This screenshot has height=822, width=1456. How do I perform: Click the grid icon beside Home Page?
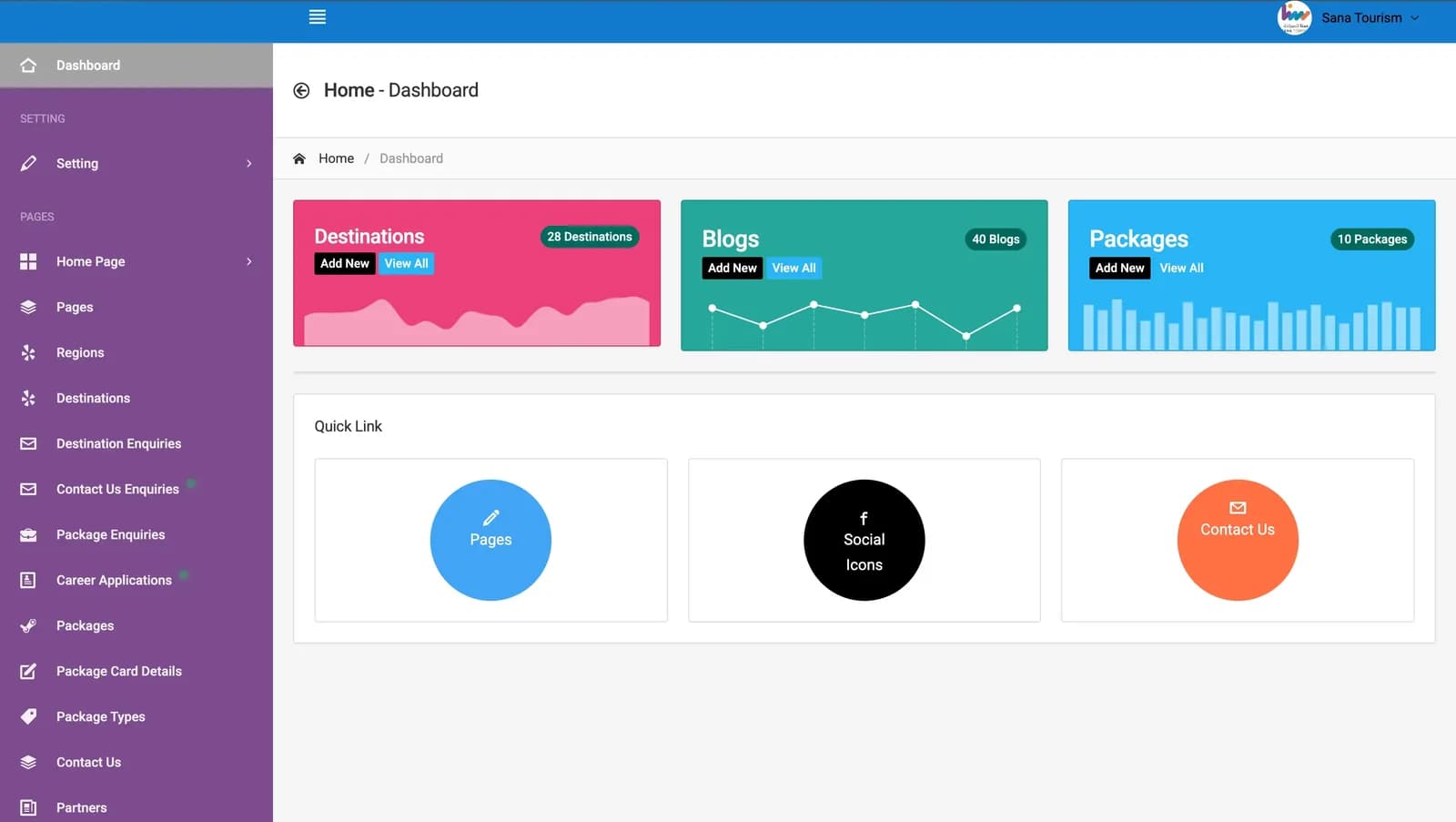[x=28, y=261]
